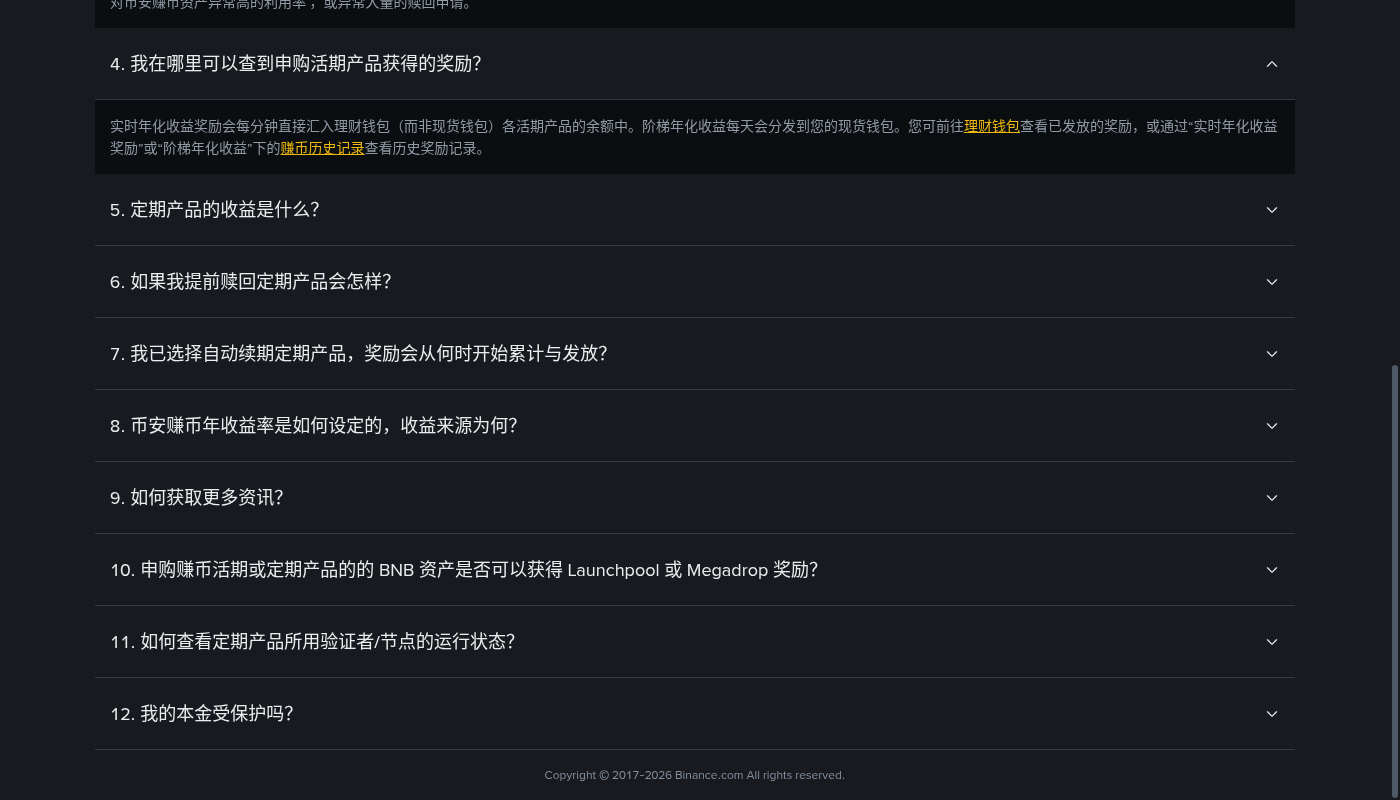Expand question 8 about 币安赚币年收益率
This screenshot has width=1400, height=800.
tap(694, 426)
